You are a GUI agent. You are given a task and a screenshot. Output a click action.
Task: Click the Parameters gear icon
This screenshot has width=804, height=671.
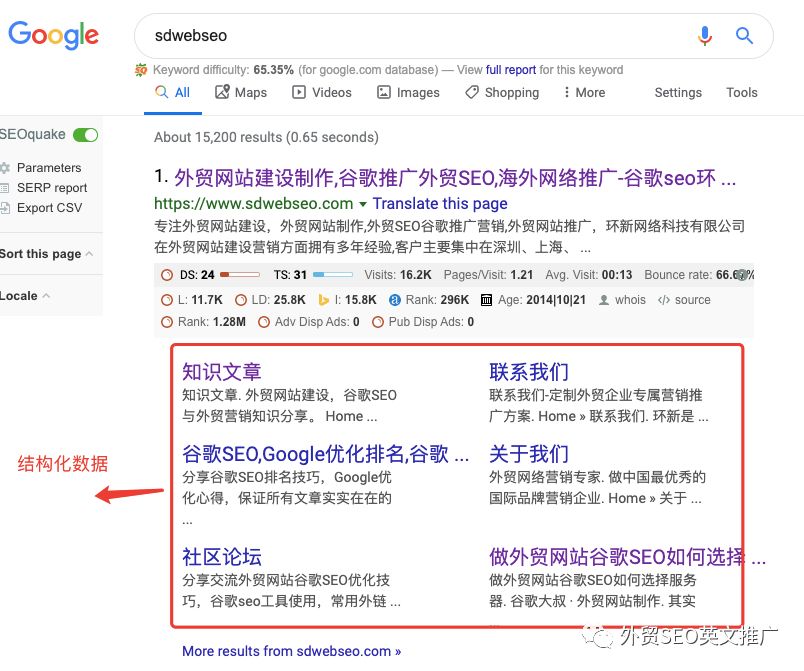5,168
